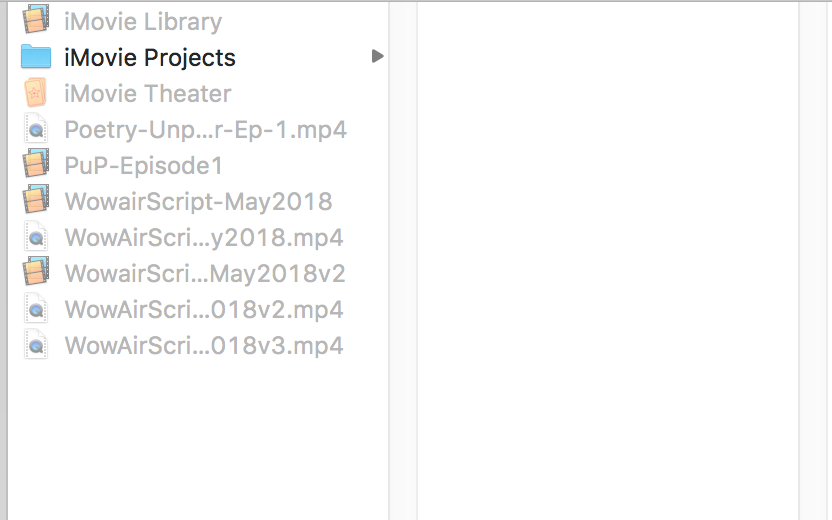Click the WowAirScri…018v3.mp4 file icon
The image size is (832, 520).
point(36,345)
